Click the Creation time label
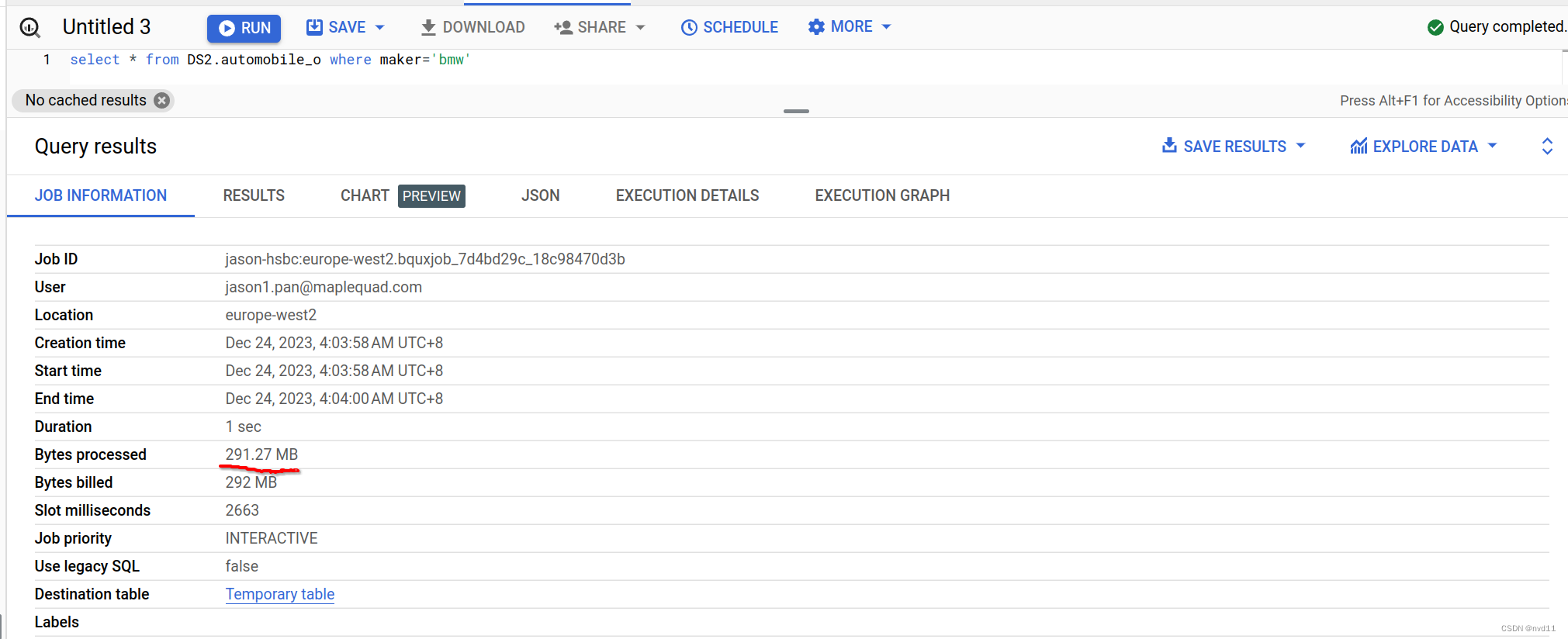 coord(80,343)
